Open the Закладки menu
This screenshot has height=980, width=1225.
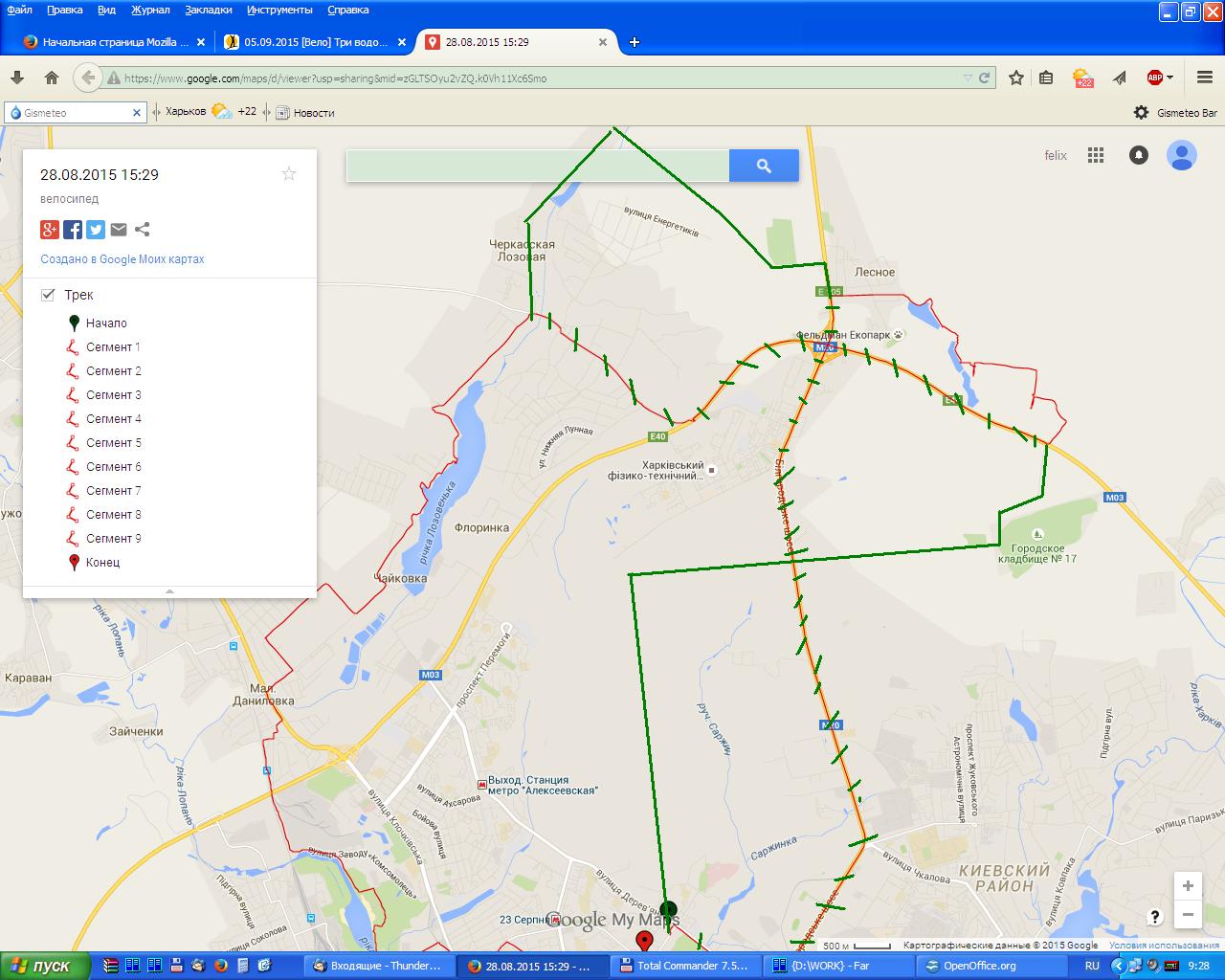pyautogui.click(x=208, y=10)
